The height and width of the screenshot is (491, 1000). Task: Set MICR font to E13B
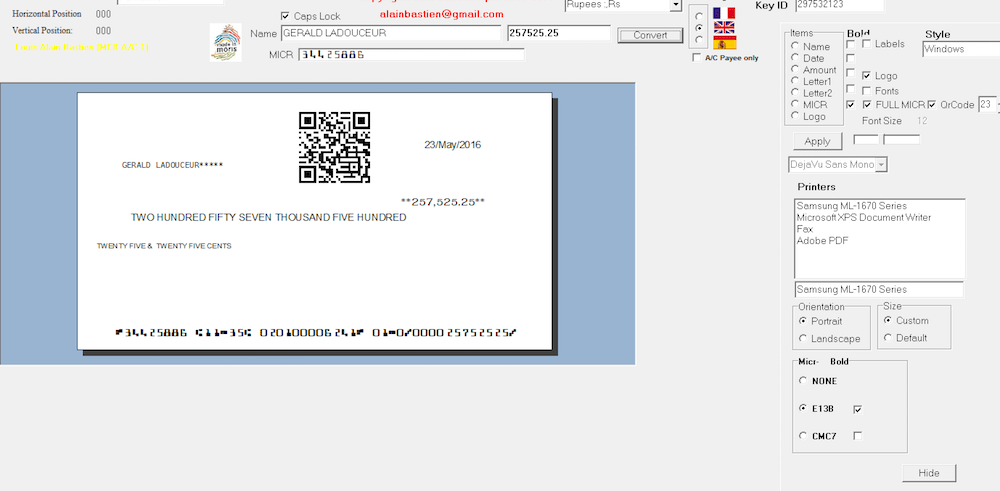[x=803, y=408]
